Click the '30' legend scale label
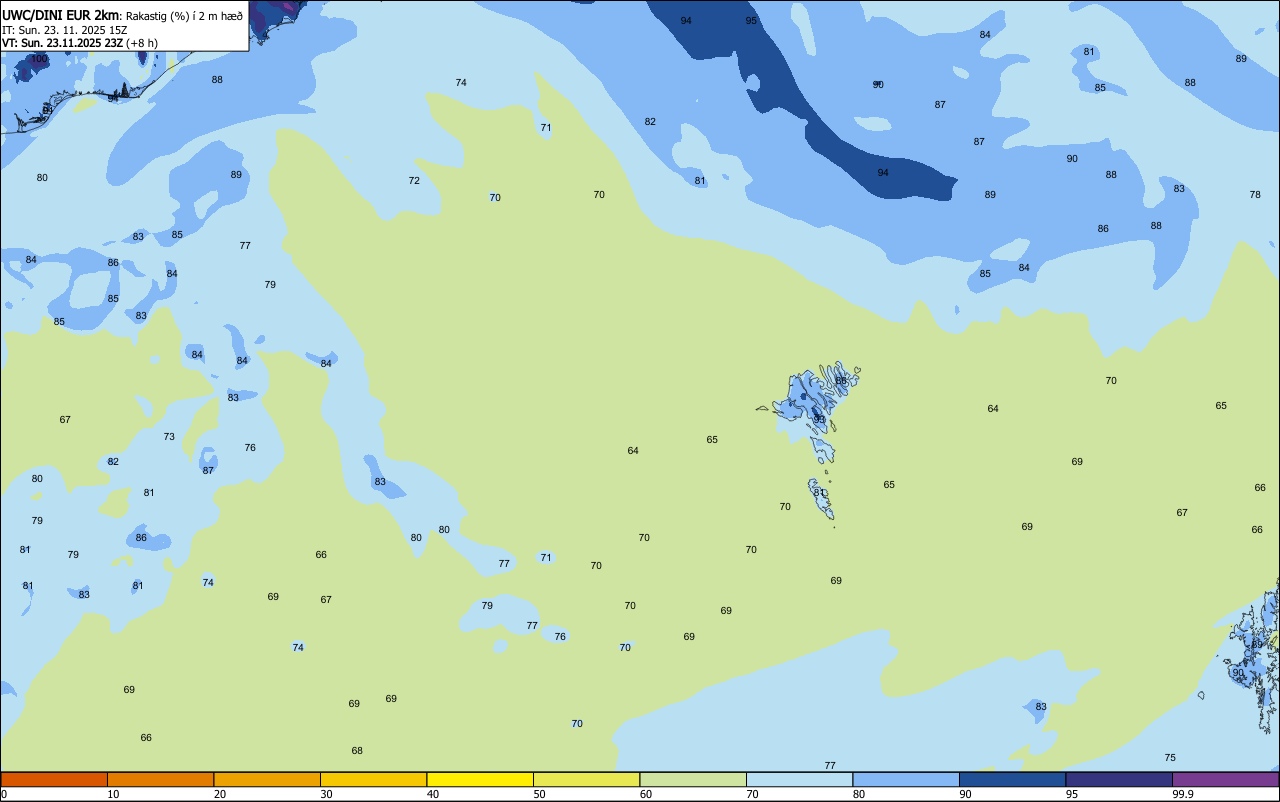1280x802 pixels. 326,794
